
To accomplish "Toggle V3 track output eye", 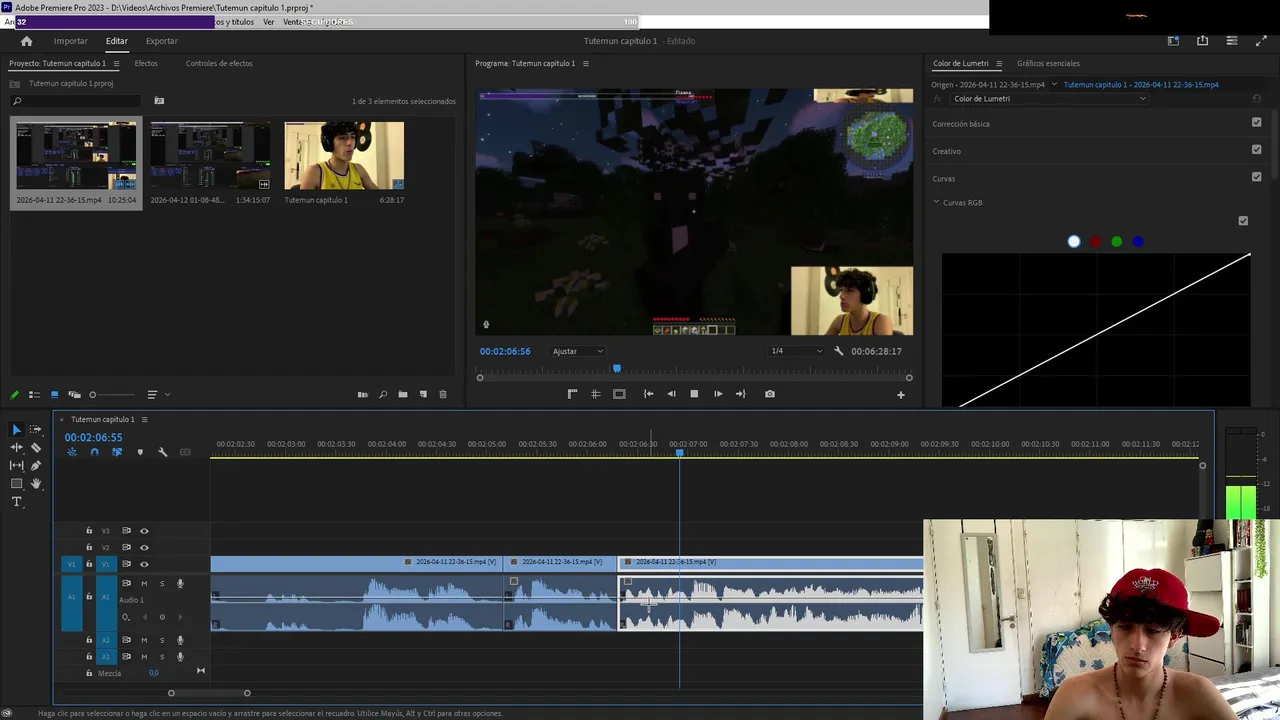I will (x=144, y=531).
